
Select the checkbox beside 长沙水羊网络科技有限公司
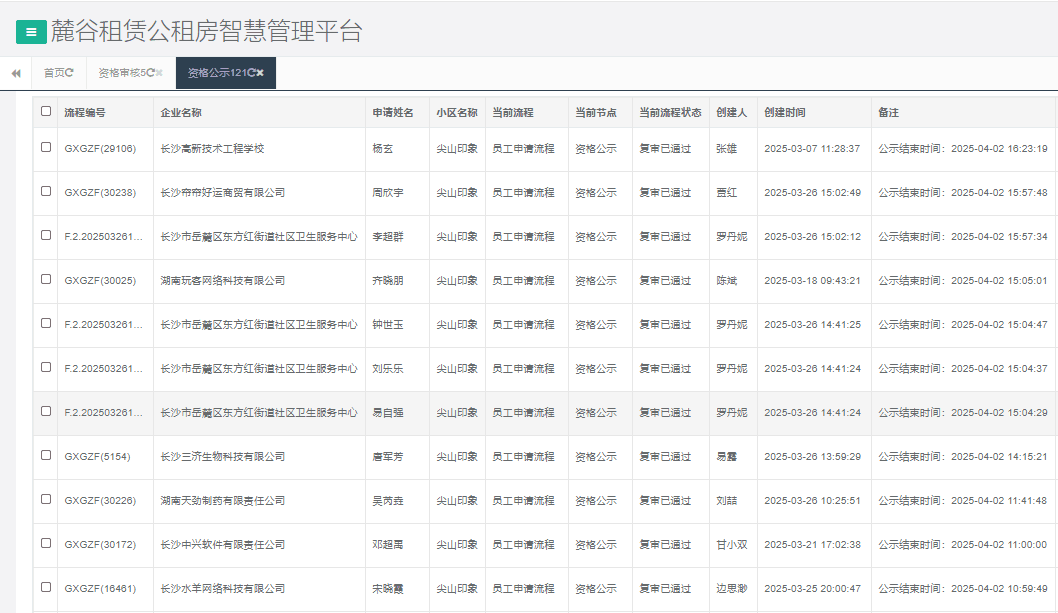click(x=46, y=588)
